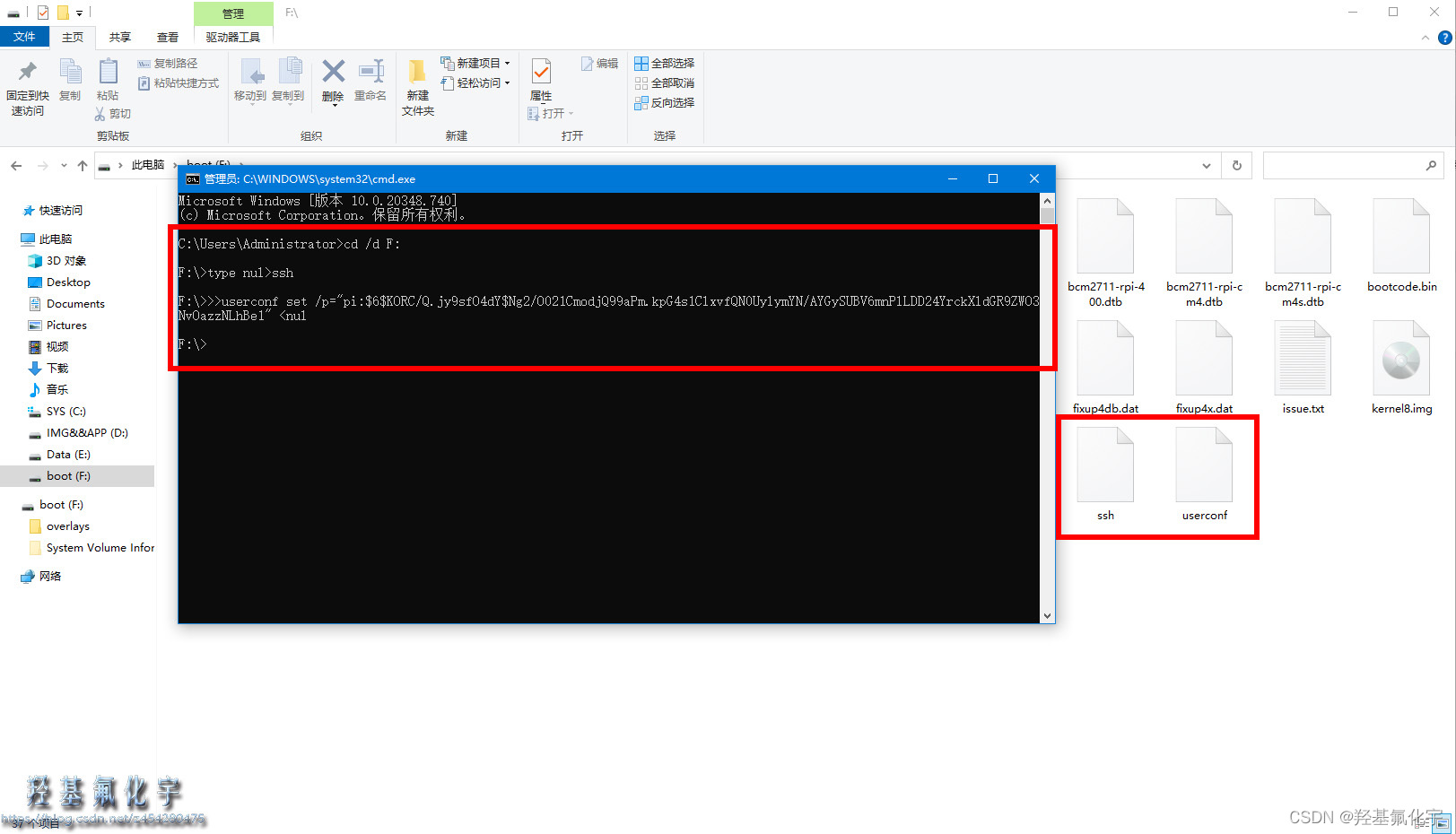Click Cut (剪切) in the ribbon
The height and width of the screenshot is (834, 1456).
(113, 114)
